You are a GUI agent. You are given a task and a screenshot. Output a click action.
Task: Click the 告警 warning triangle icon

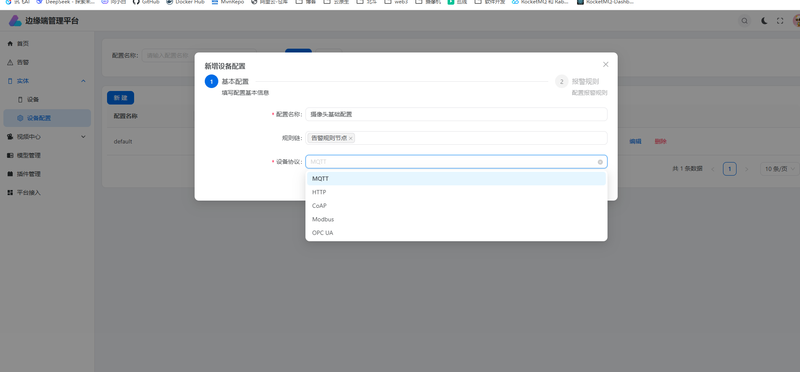(10, 62)
